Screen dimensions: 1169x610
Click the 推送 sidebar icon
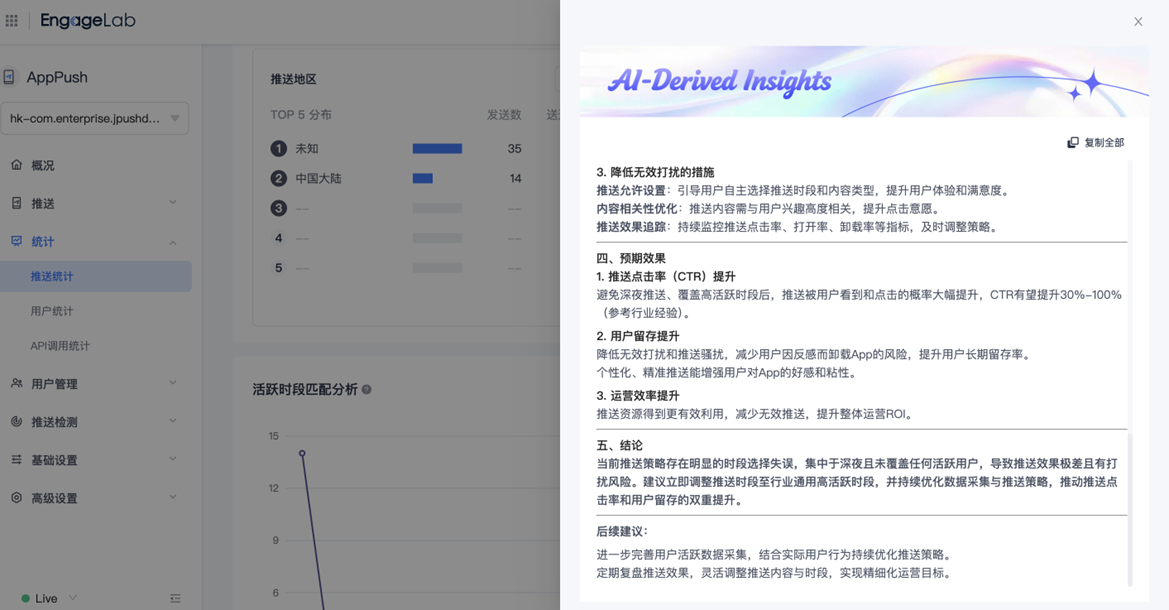tap(16, 203)
